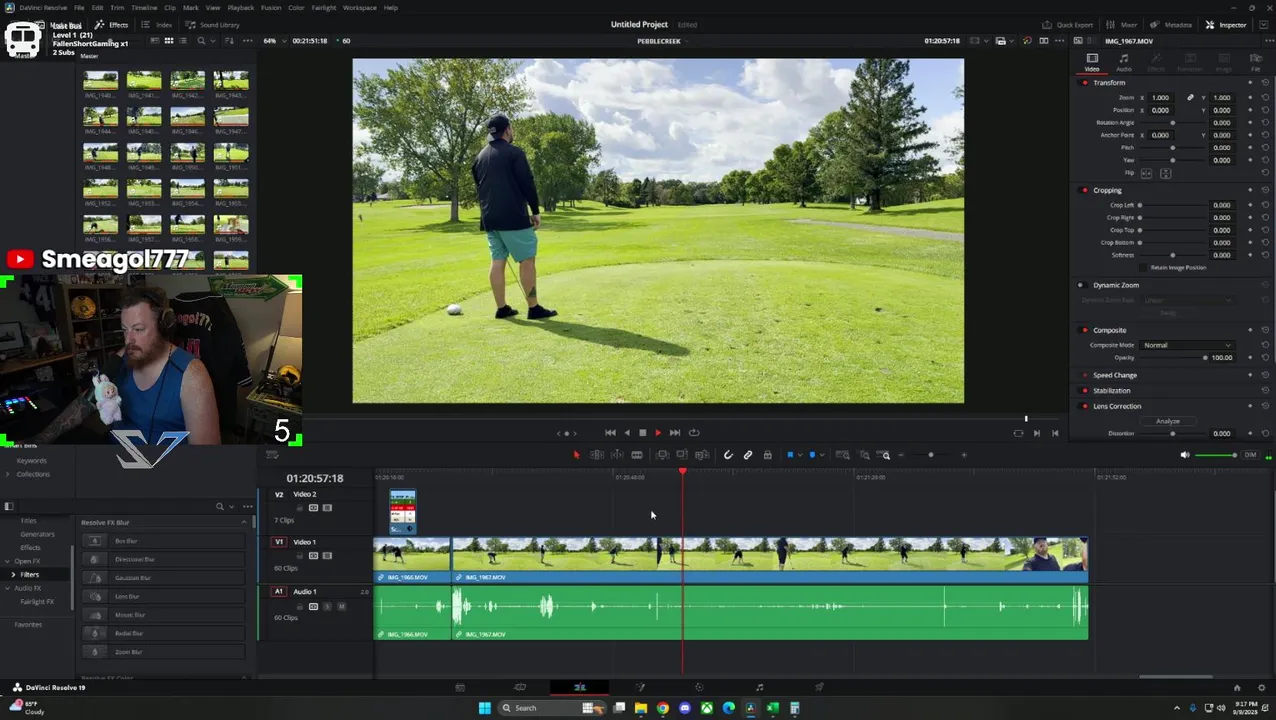Screen dimensions: 1276x720
Task: Jump to first frame in viewer
Action: click(610, 433)
